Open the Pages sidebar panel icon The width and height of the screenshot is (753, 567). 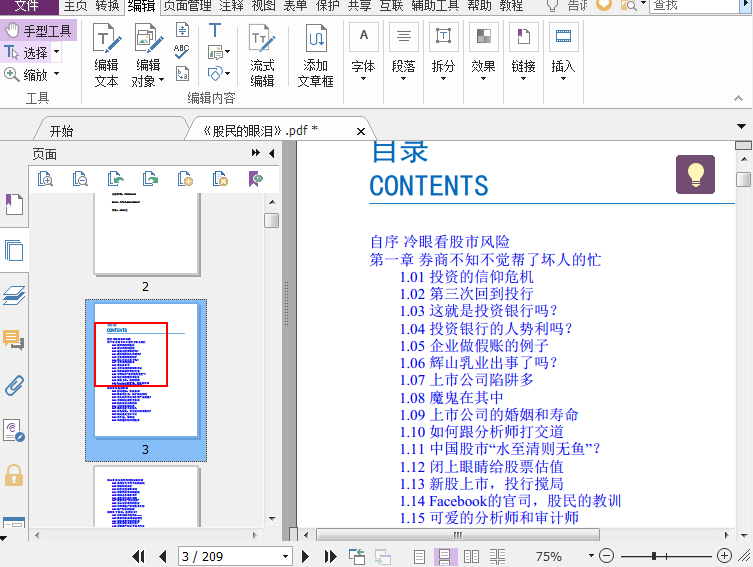click(14, 250)
